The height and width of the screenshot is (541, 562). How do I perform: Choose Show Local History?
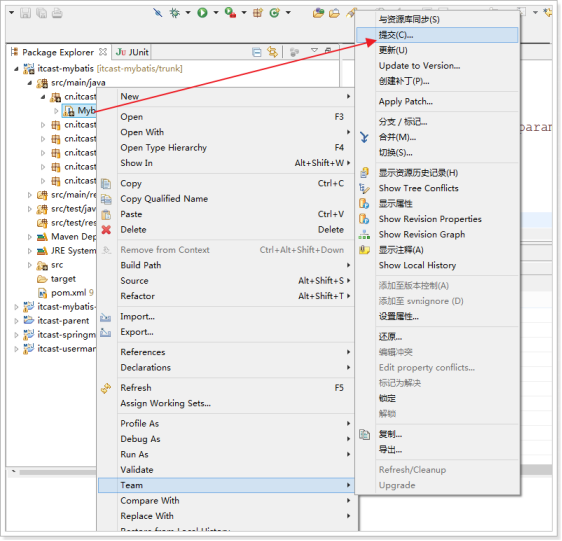(x=437, y=266)
